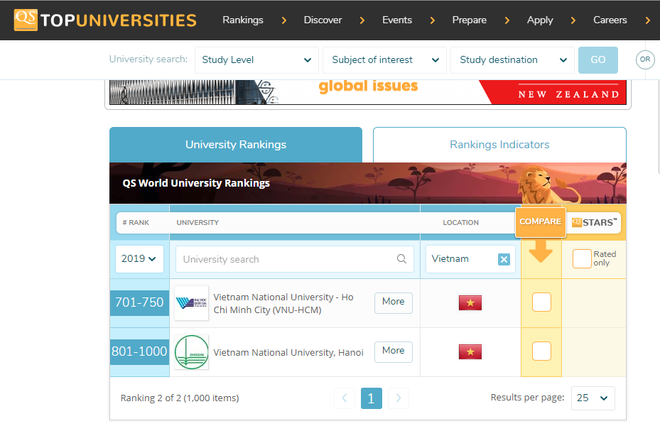The width and height of the screenshot is (660, 423).
Task: Check compare box for Vietnam National University, Hanoi
Action: (541, 351)
